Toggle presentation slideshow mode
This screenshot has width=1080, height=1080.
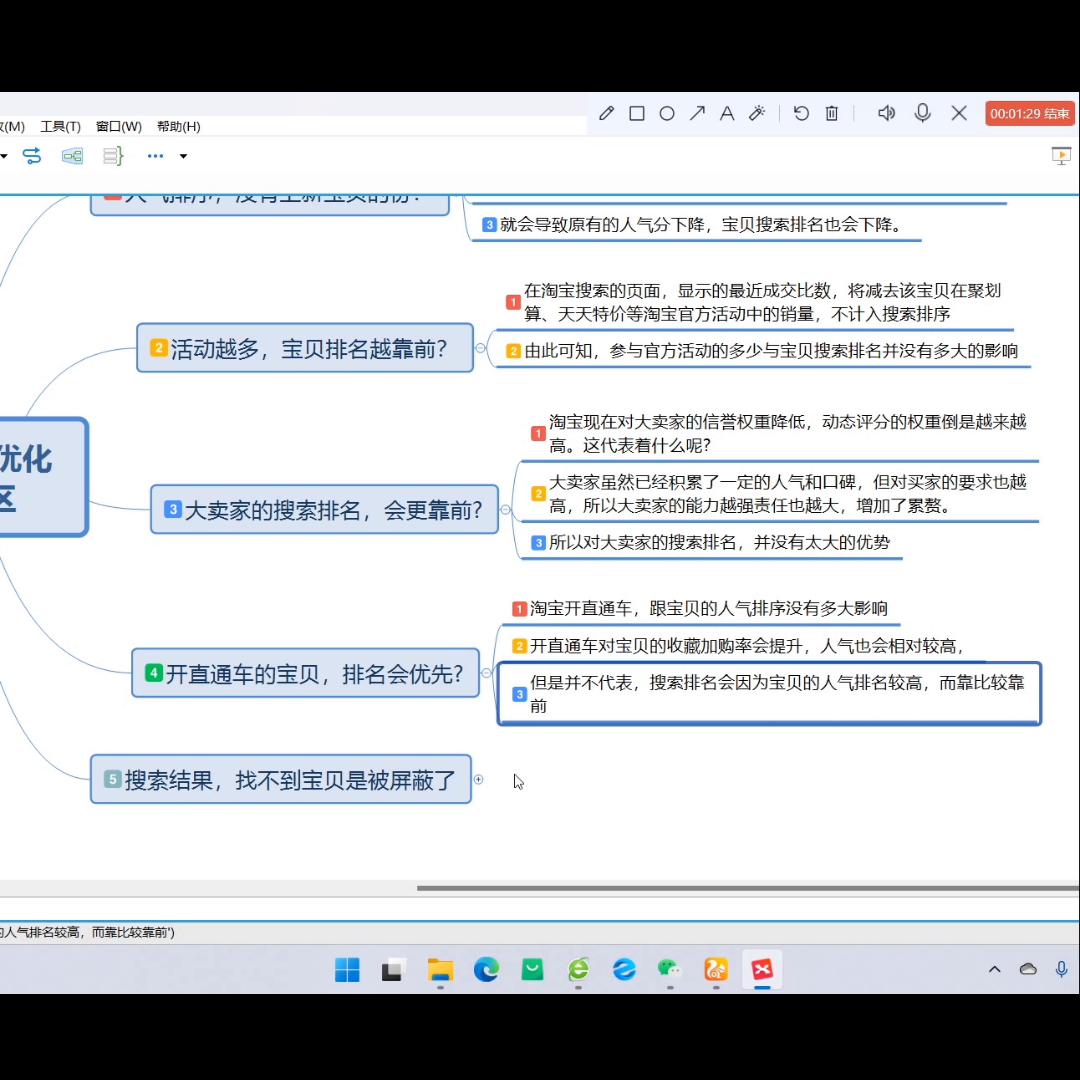tap(1062, 156)
